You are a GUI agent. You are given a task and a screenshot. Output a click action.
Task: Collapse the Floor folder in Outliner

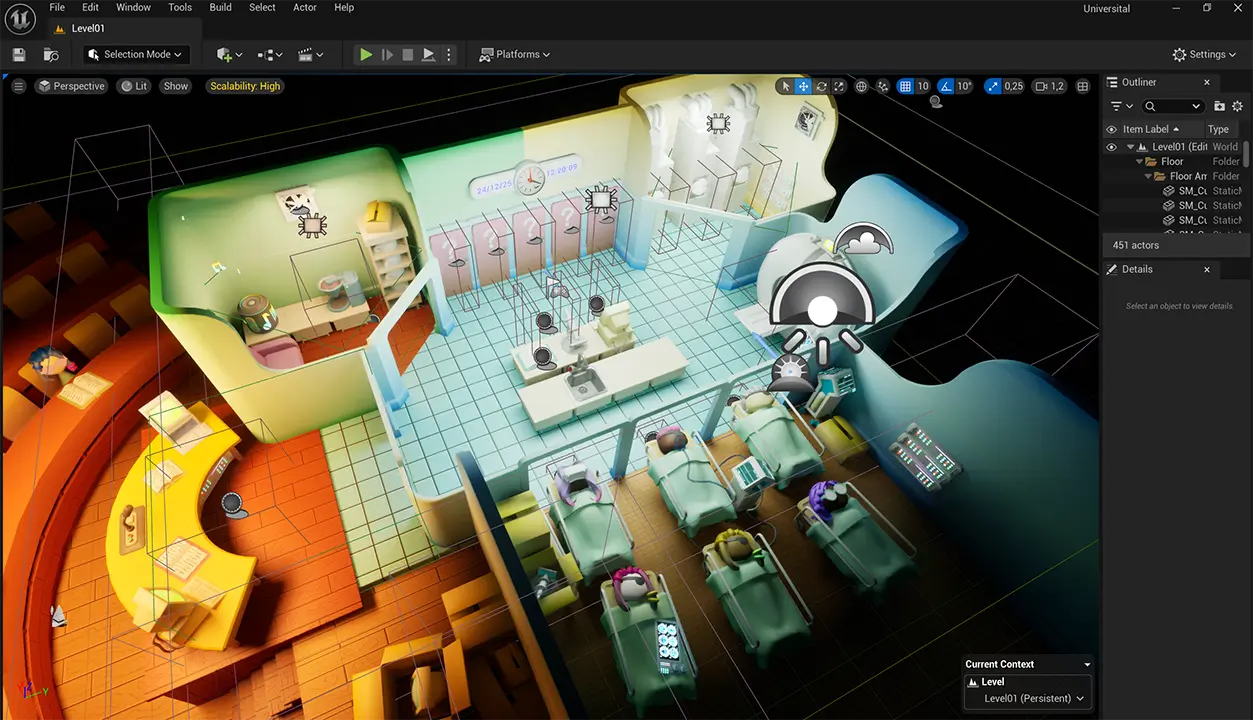click(x=1140, y=162)
